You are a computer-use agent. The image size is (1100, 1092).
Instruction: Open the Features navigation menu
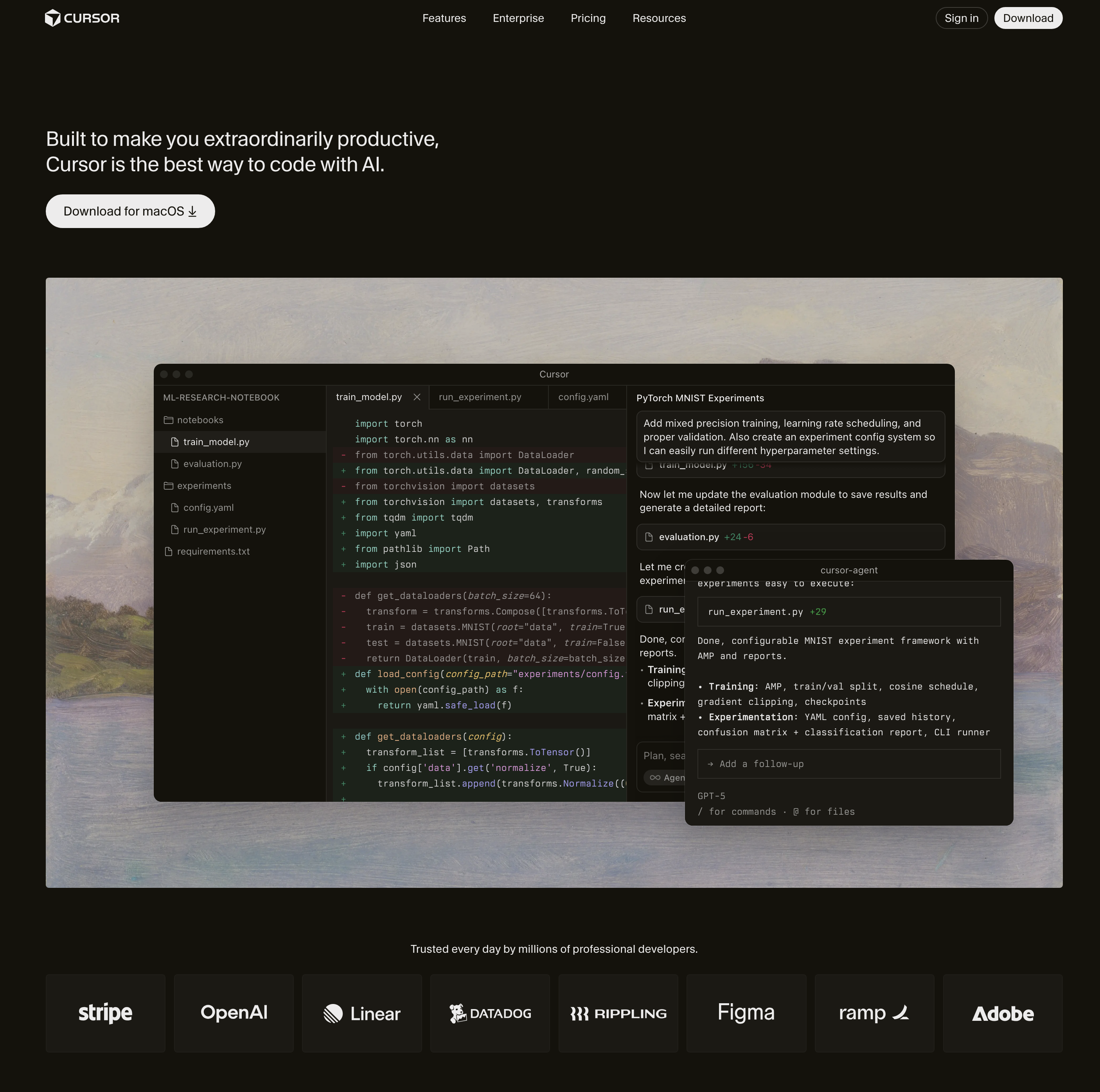pyautogui.click(x=444, y=18)
